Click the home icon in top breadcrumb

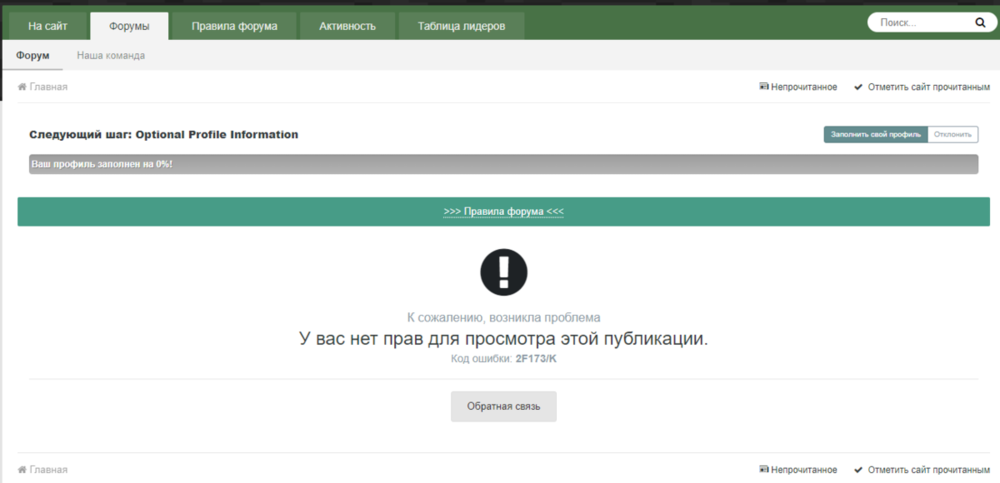[22, 87]
